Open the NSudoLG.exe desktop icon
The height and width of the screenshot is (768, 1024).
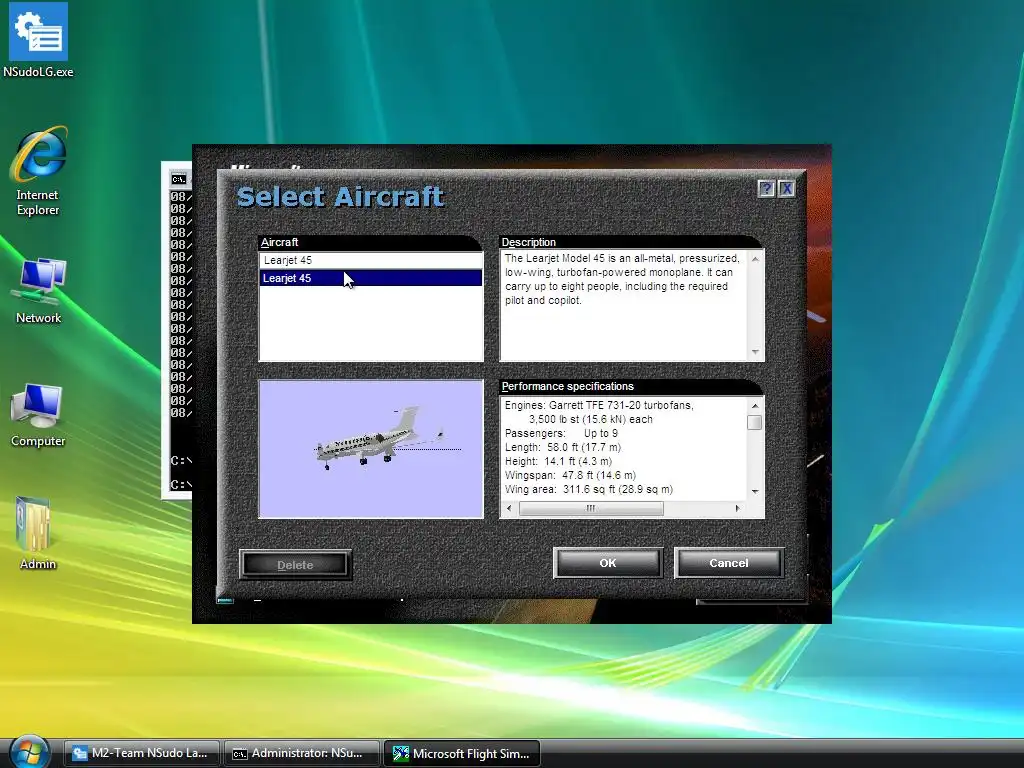[x=38, y=40]
